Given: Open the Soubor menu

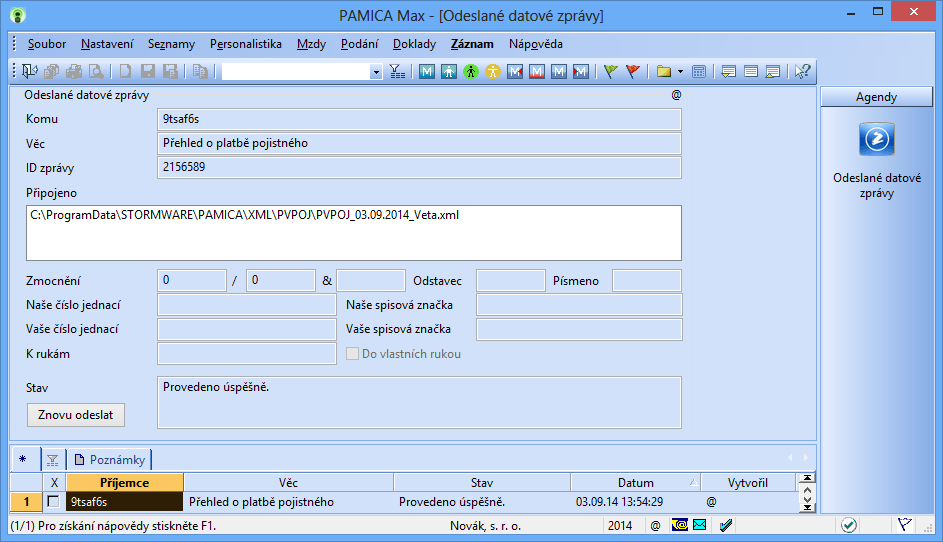Looking at the screenshot, I should [x=47, y=44].
